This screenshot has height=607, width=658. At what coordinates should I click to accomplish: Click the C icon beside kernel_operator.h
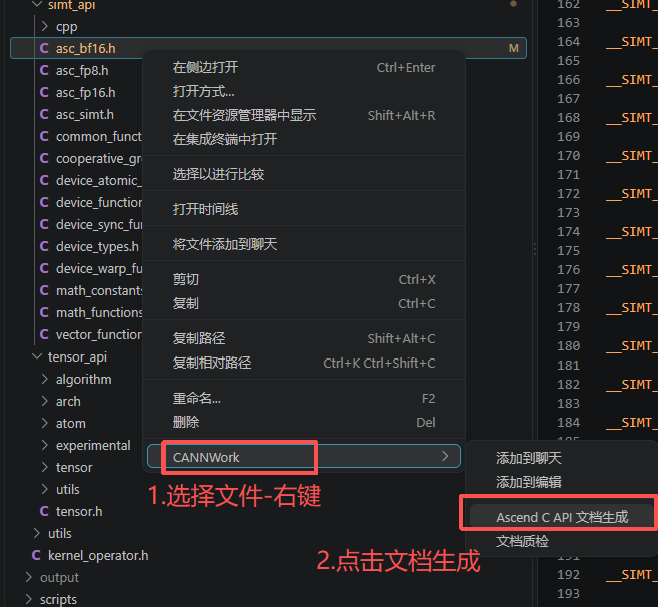[36, 555]
